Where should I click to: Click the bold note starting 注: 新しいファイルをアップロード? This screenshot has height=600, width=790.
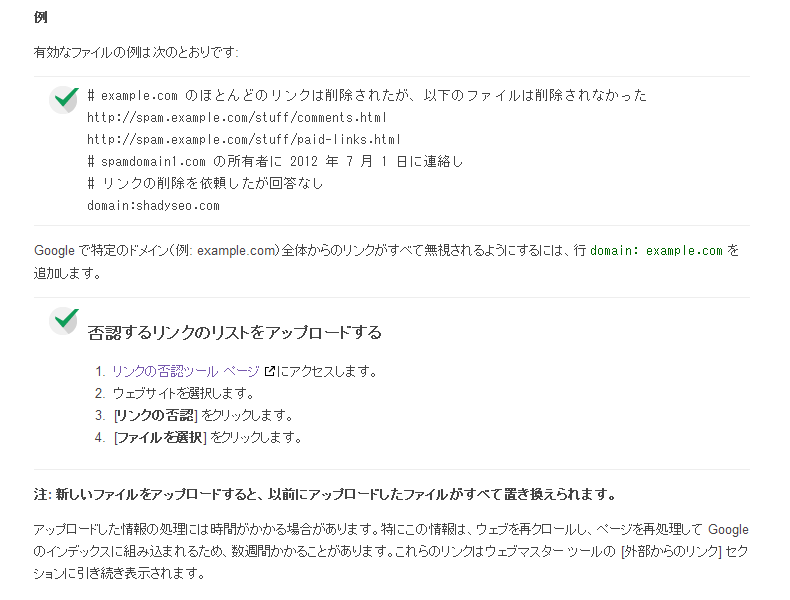[x=325, y=494]
